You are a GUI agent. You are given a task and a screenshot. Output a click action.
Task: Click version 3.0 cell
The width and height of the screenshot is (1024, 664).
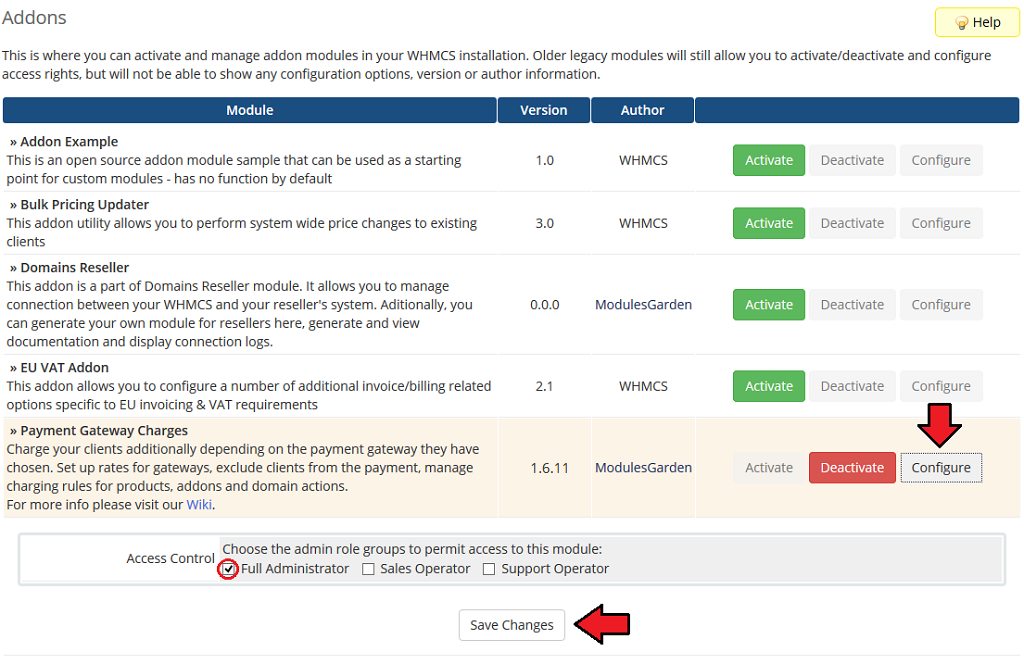pos(544,223)
